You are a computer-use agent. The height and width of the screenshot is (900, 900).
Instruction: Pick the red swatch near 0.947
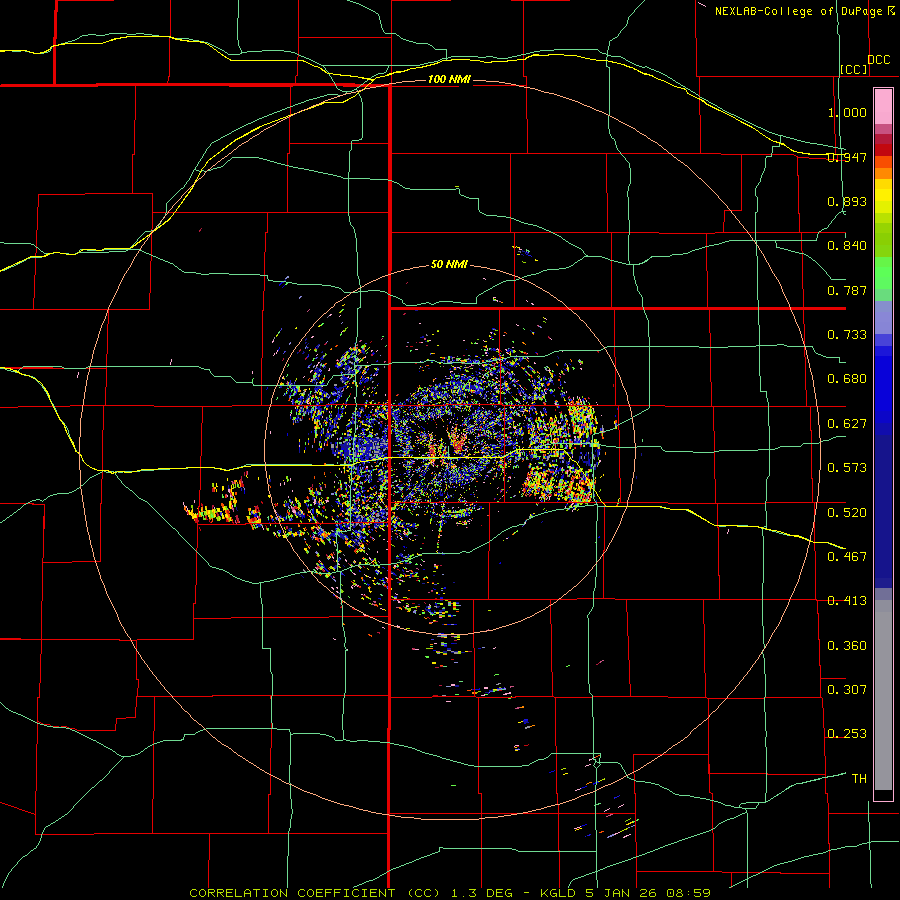[883, 150]
